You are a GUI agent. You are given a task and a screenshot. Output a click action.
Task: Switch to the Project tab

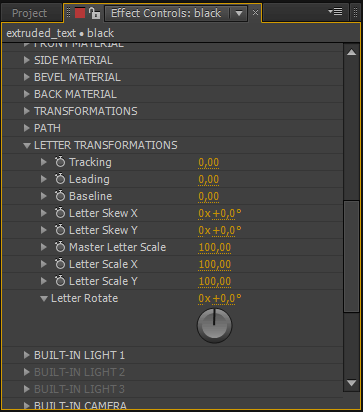point(29,13)
